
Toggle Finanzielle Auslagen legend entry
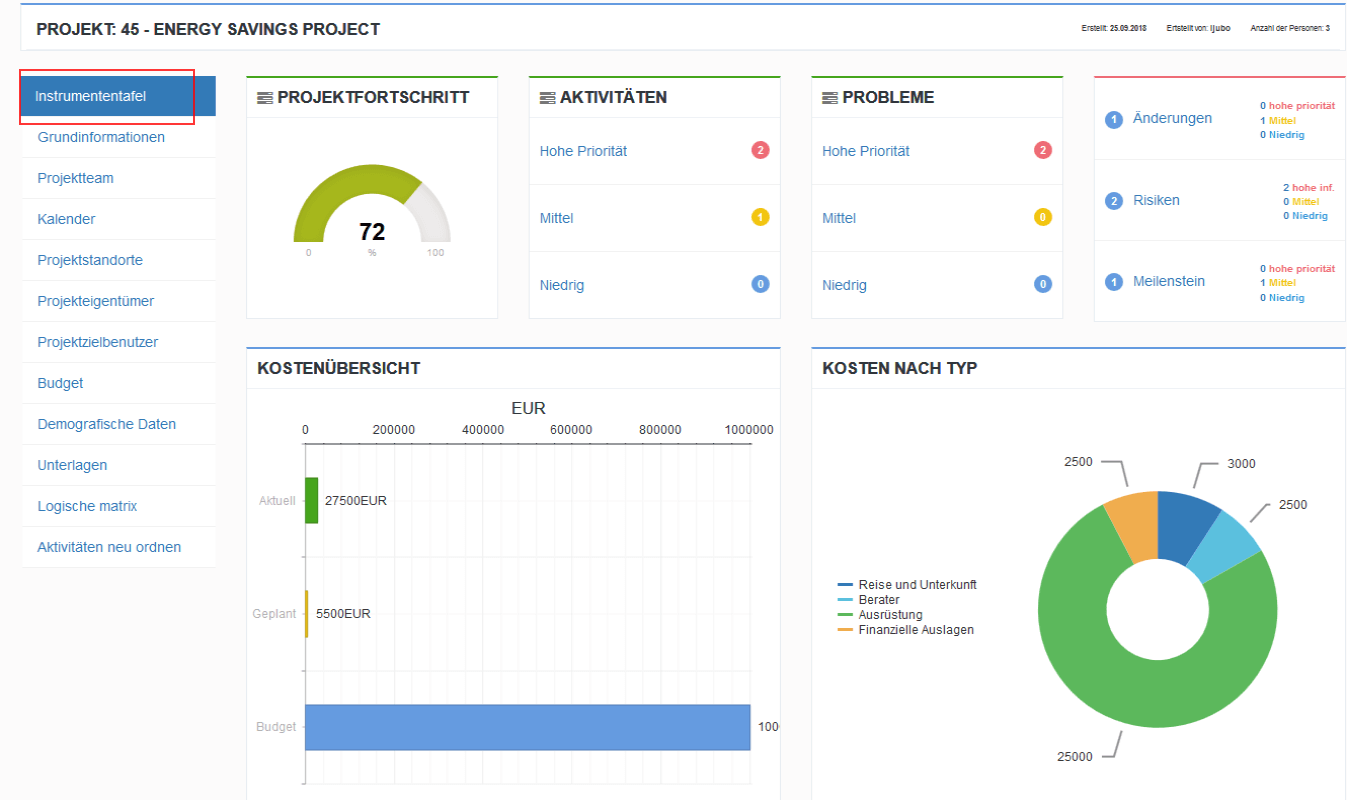(x=905, y=630)
